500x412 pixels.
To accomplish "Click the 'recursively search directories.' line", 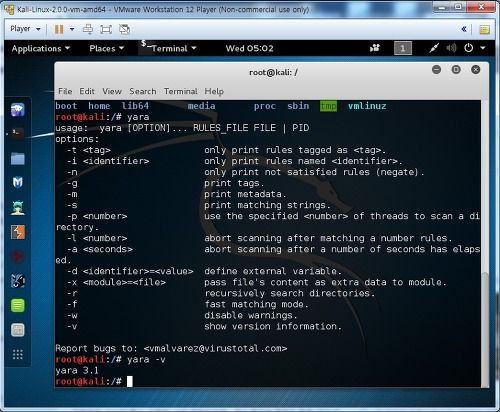I will tap(289, 293).
